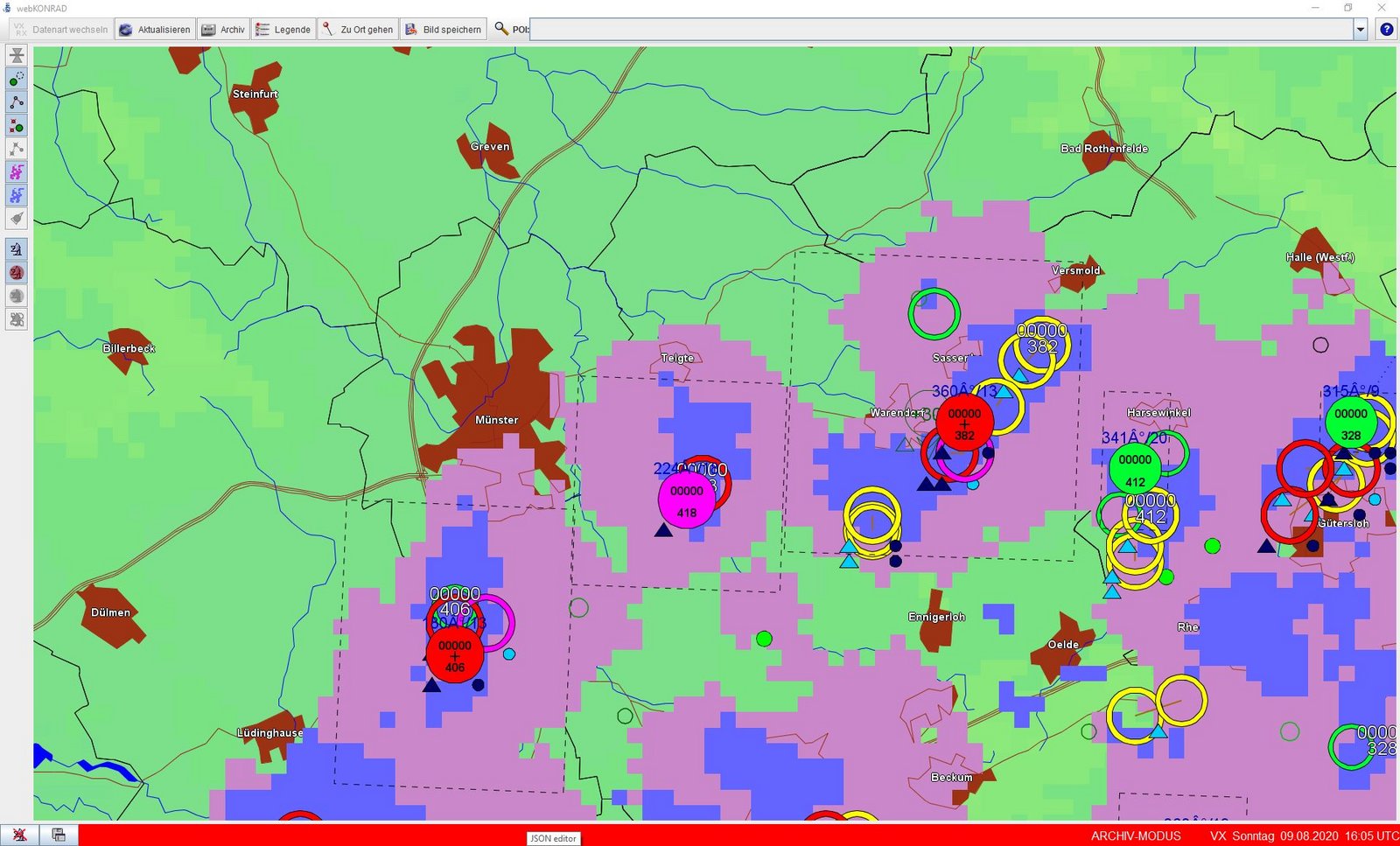Click the Bad Rothenfelde label
The width and height of the screenshot is (1400, 846).
[x=1104, y=149]
